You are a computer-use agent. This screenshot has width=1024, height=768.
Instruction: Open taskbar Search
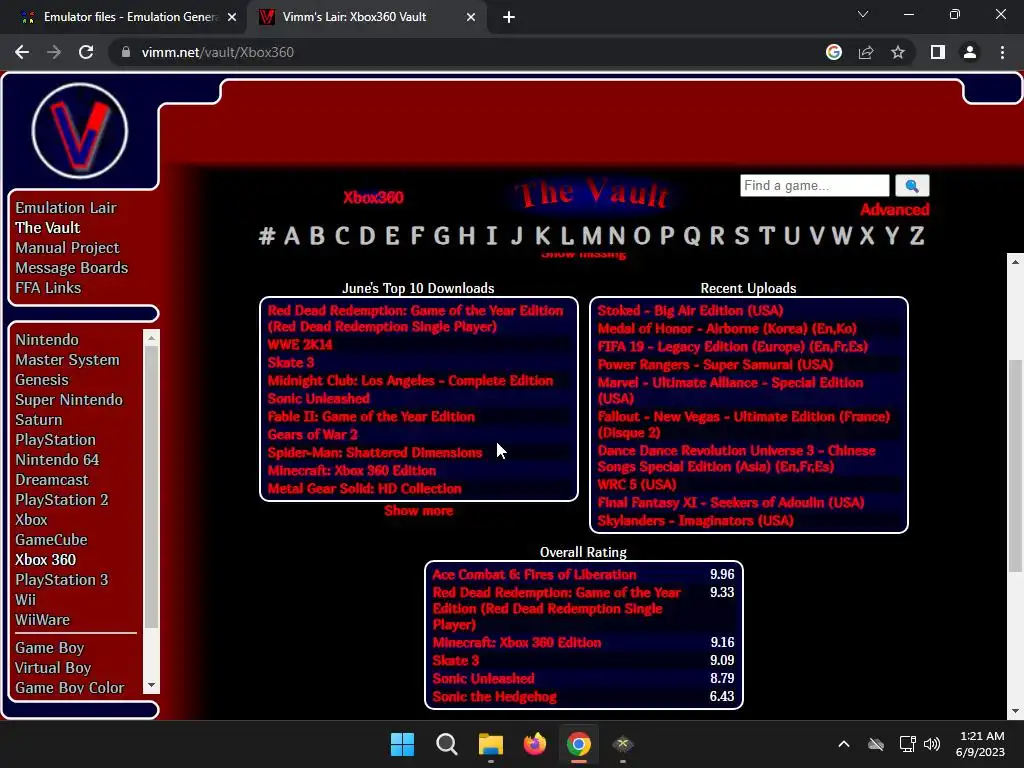(x=447, y=744)
